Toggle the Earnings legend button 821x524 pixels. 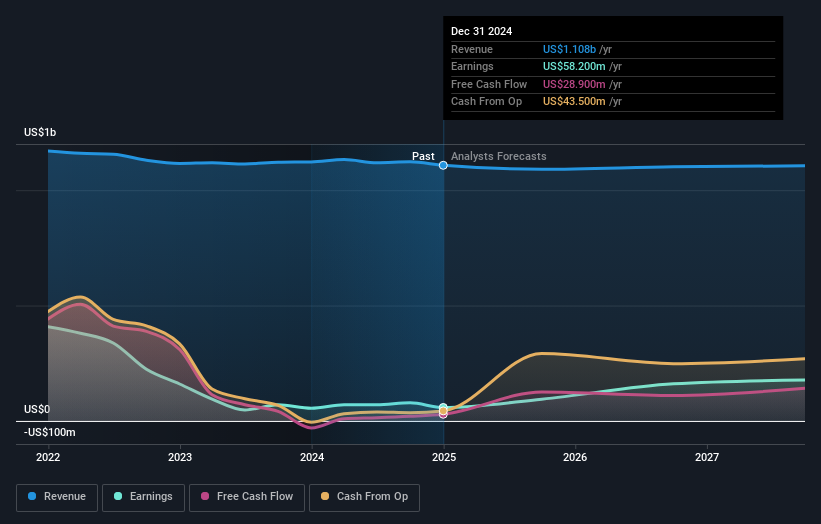143,497
